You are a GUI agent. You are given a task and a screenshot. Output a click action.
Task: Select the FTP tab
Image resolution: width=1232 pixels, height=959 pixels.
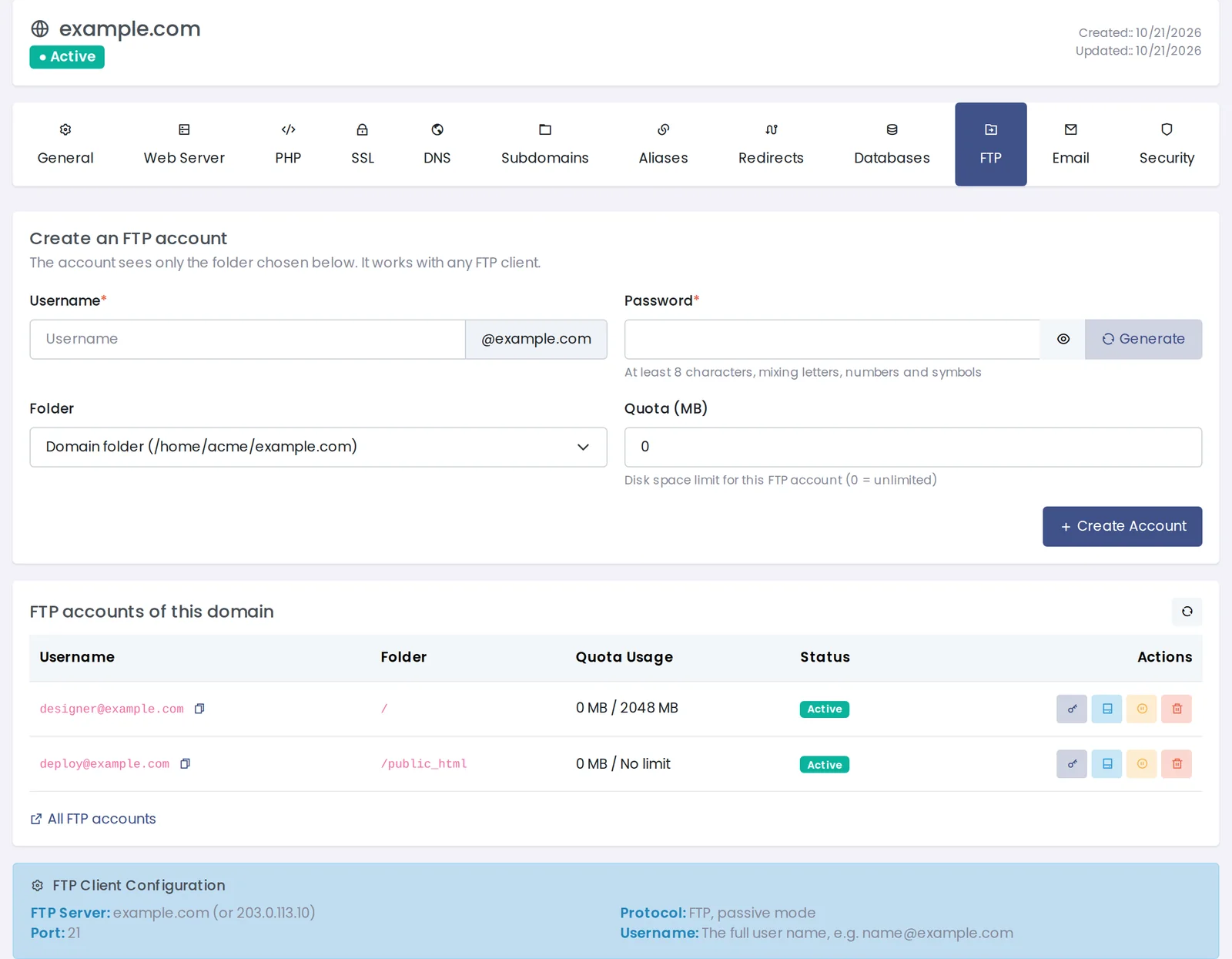[990, 144]
